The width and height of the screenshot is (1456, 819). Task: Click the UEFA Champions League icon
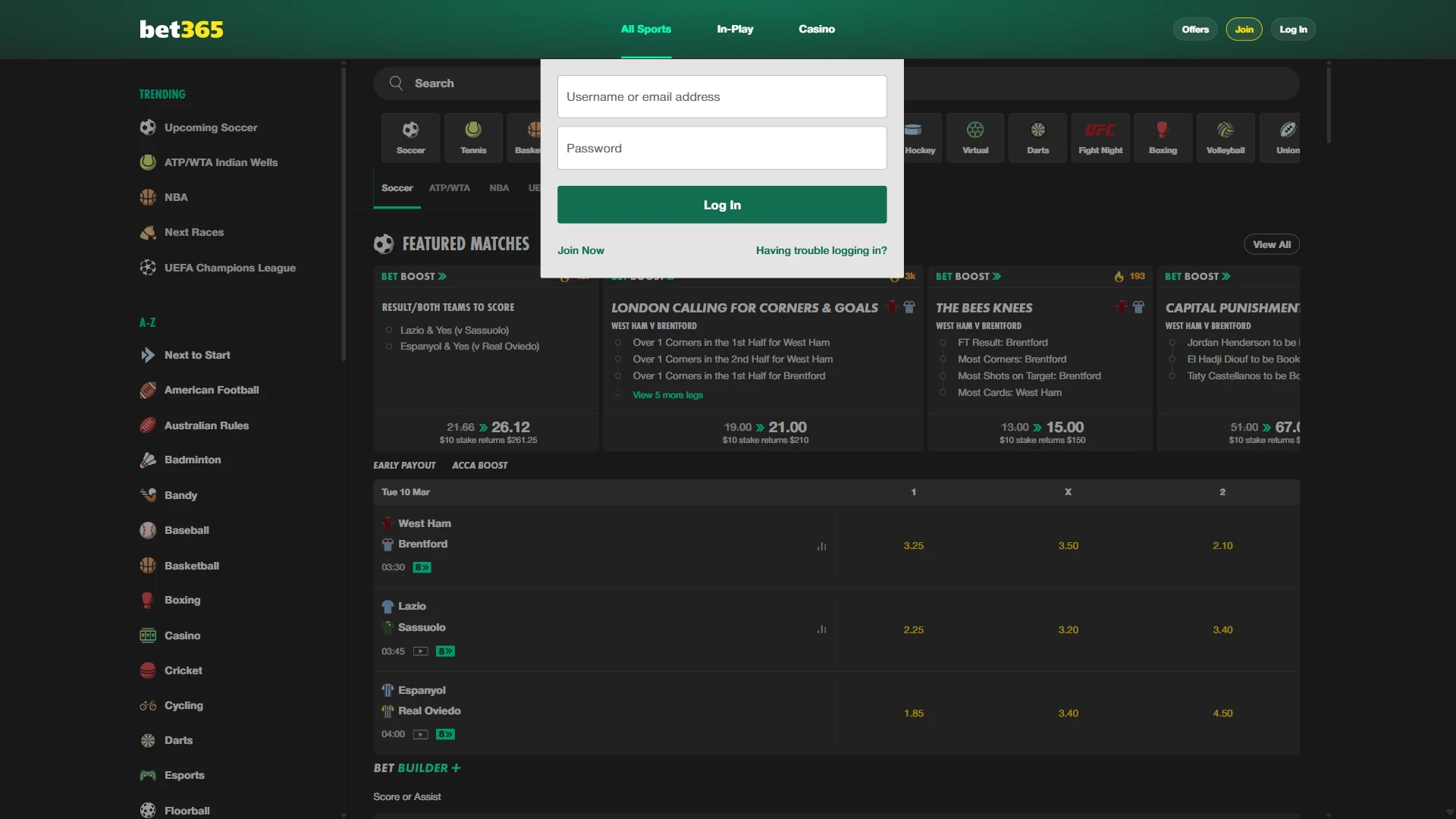tap(148, 268)
